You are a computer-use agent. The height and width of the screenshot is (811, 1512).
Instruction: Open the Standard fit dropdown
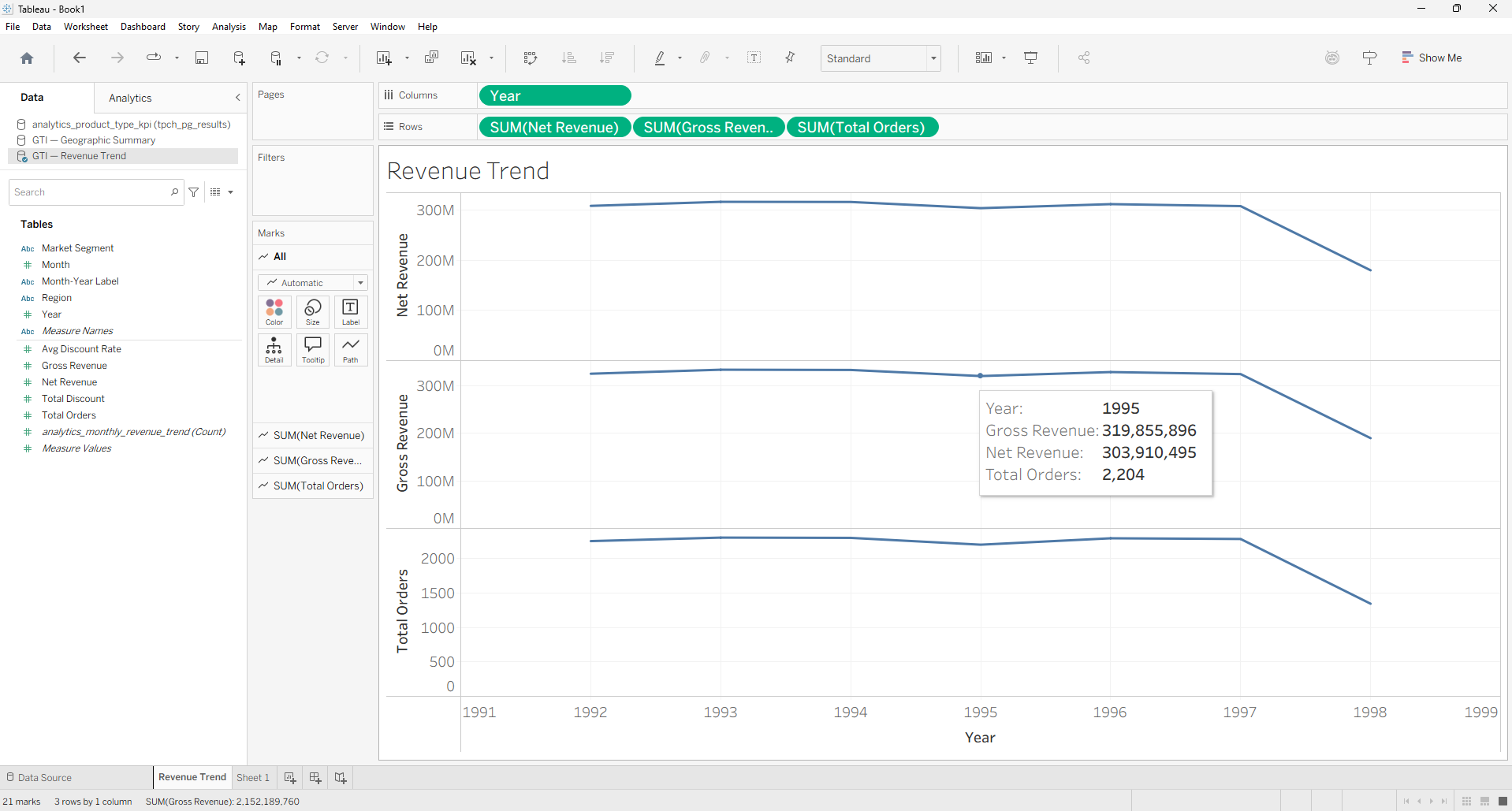pos(881,58)
